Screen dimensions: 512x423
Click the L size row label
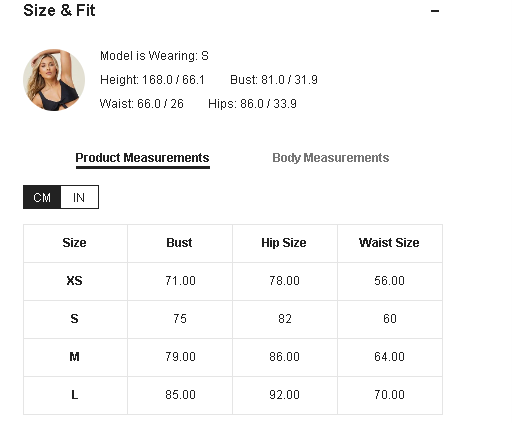74,395
